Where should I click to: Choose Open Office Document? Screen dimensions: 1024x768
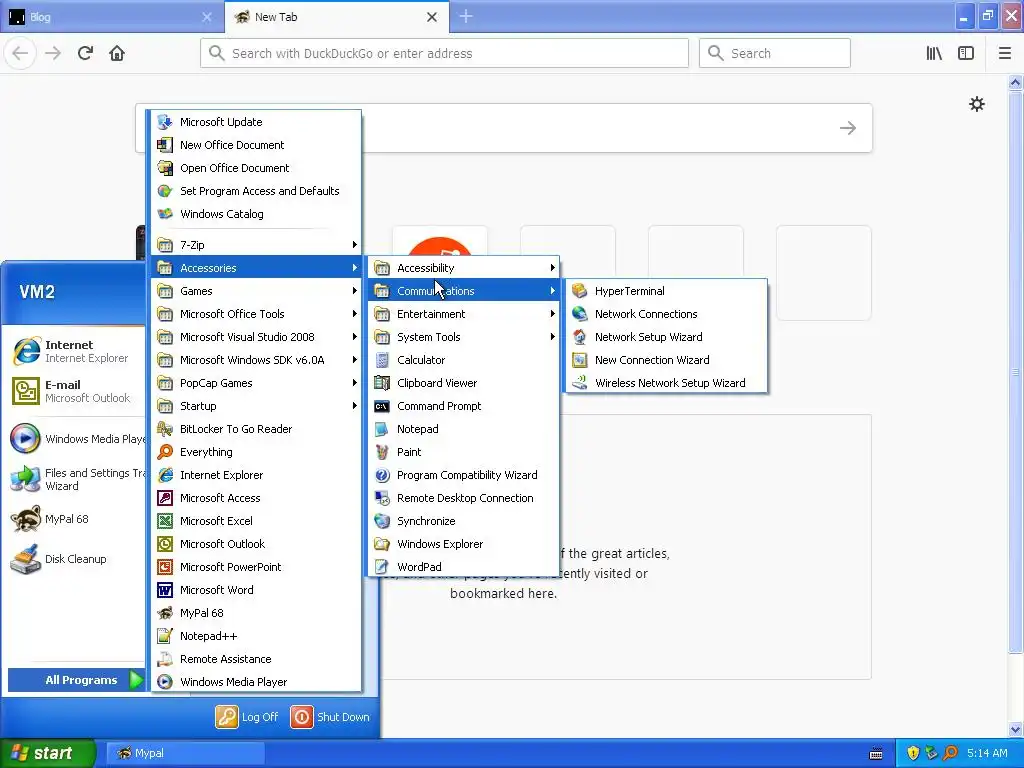(257, 168)
